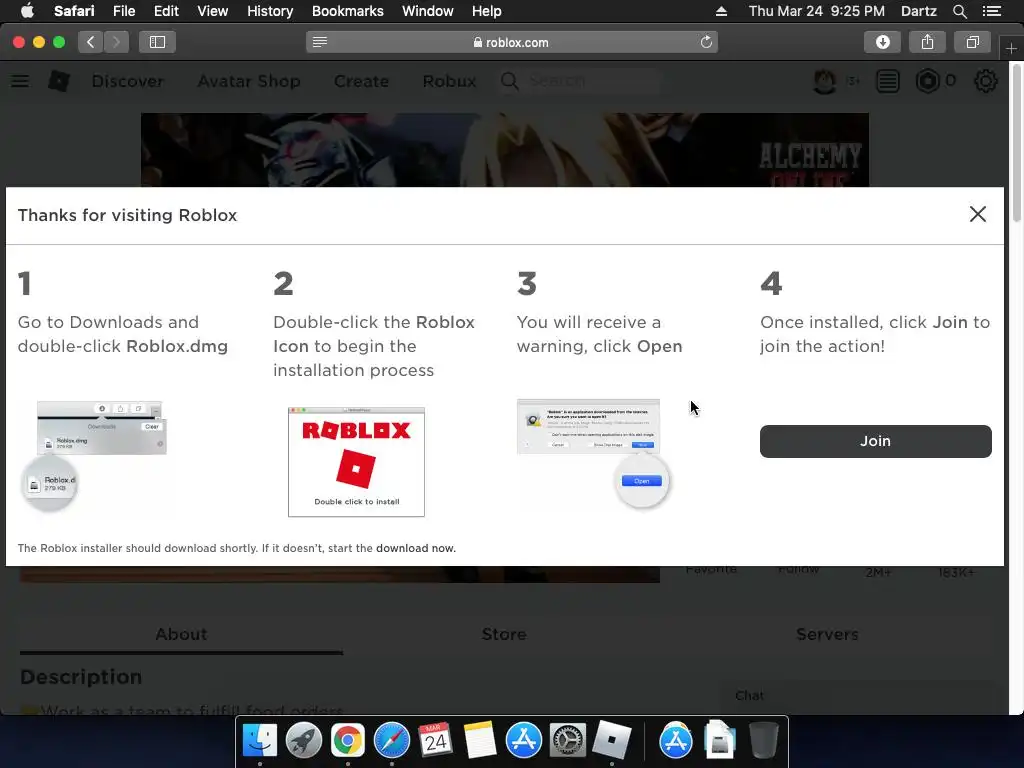Switch to the Servers tab
Image resolution: width=1024 pixels, height=768 pixels.
(827, 634)
